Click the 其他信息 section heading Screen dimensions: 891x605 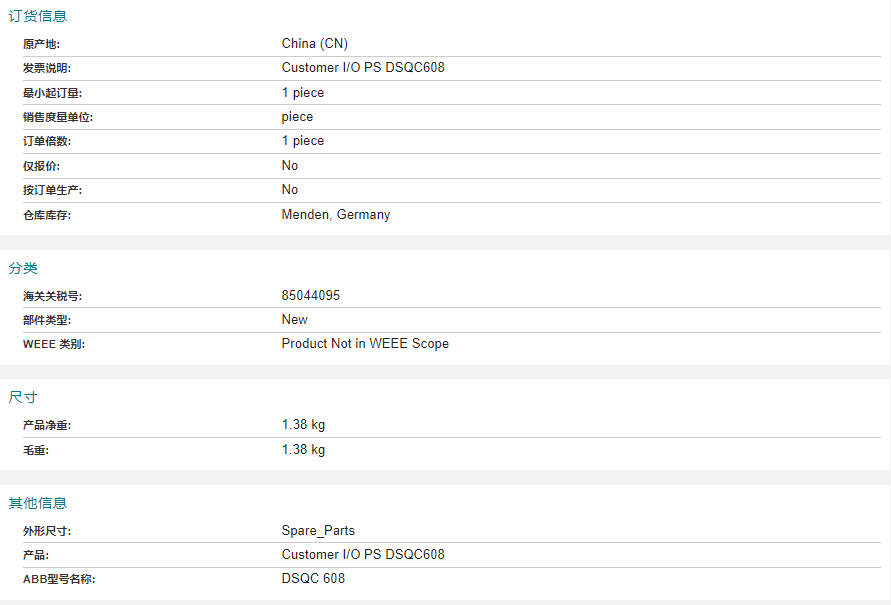pos(38,503)
